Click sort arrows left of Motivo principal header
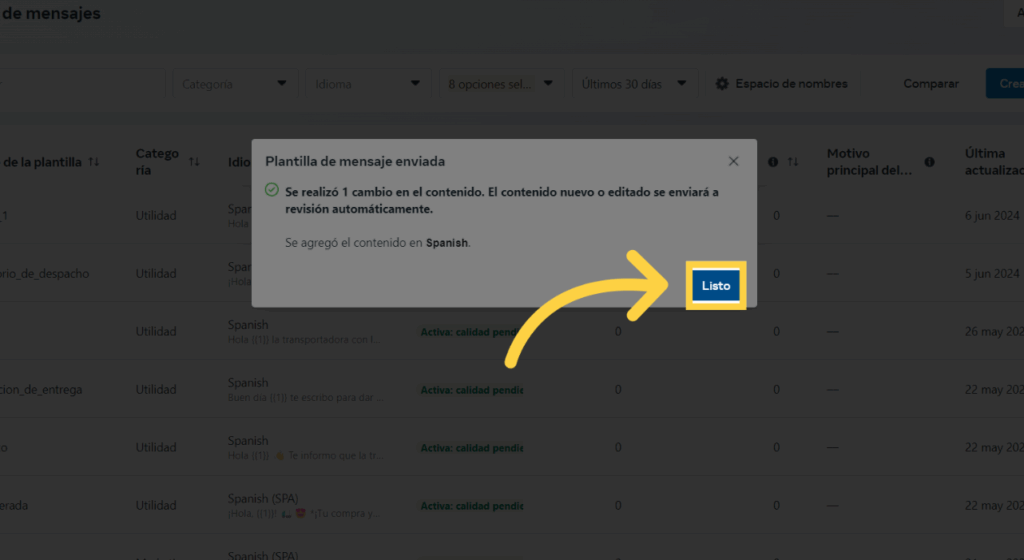1024x560 pixels. (x=793, y=162)
